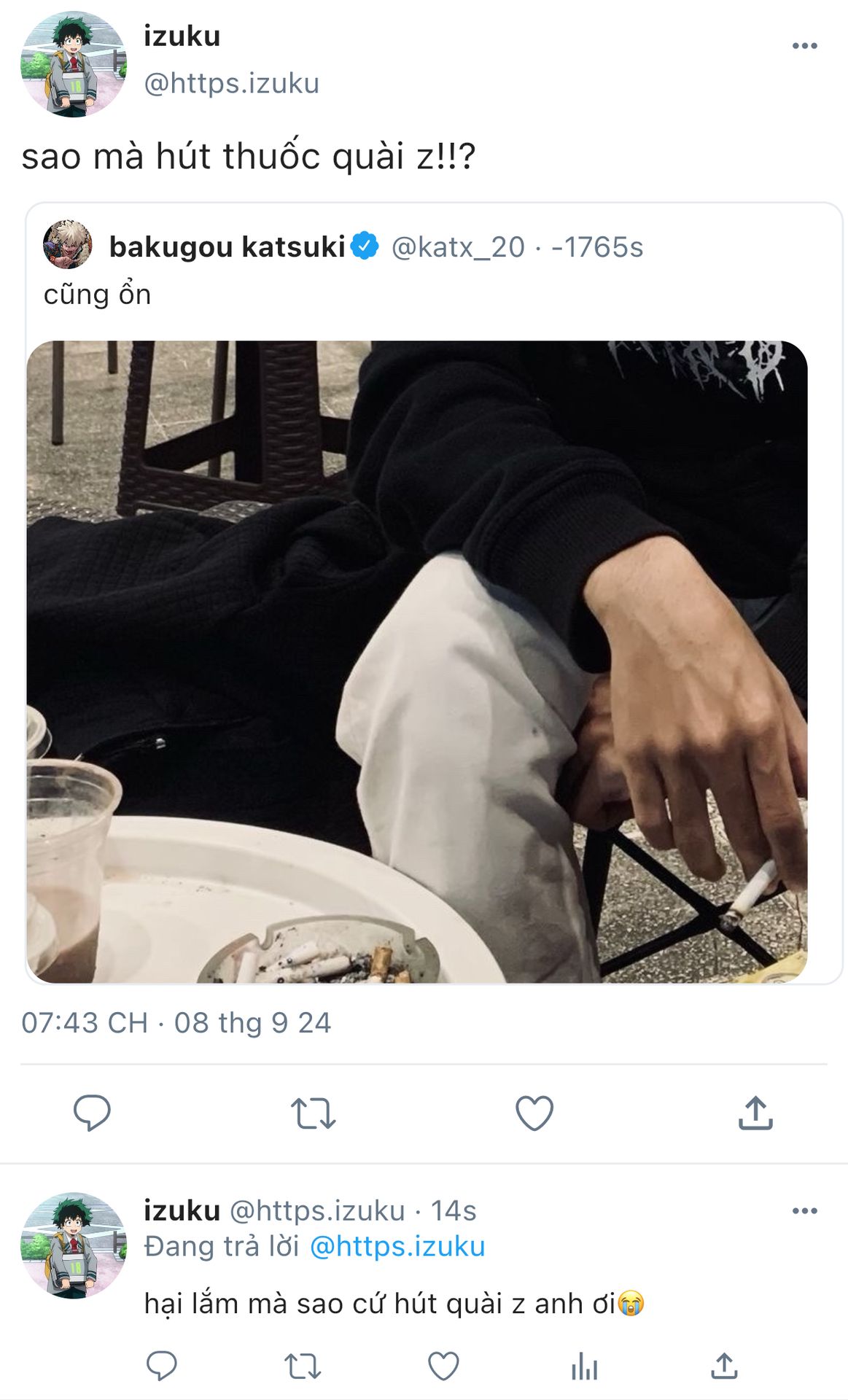Viewport: 848px width, 1400px height.
Task: Like izuku's reply tweet
Action: (443, 1366)
